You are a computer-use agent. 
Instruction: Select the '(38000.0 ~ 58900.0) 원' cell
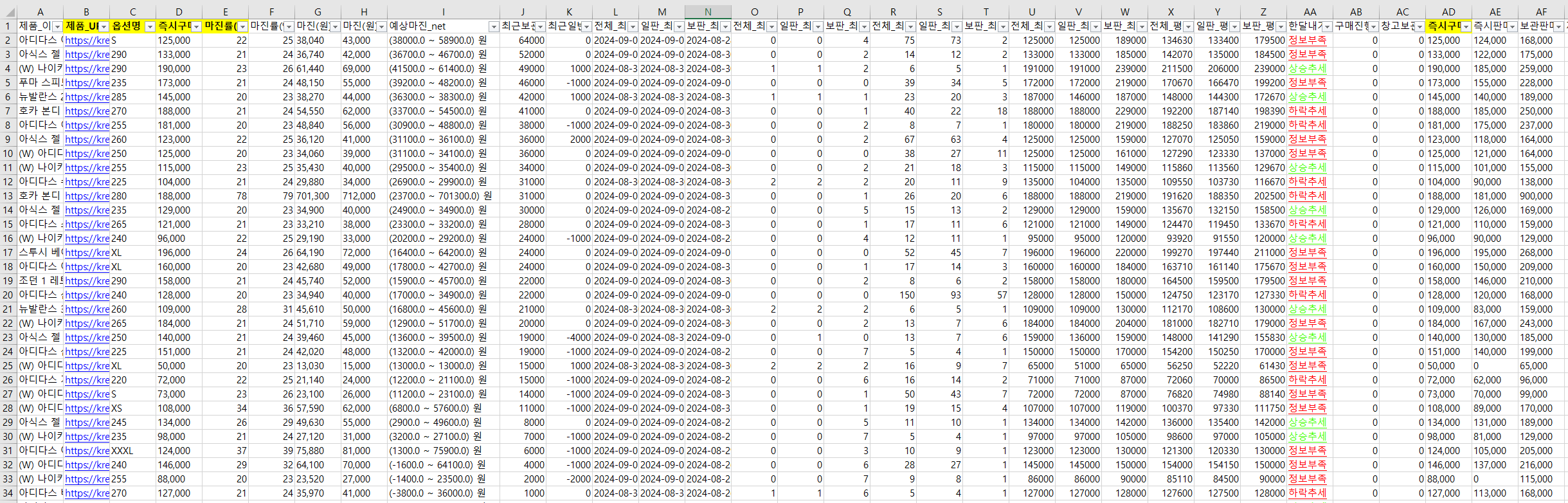point(444,41)
